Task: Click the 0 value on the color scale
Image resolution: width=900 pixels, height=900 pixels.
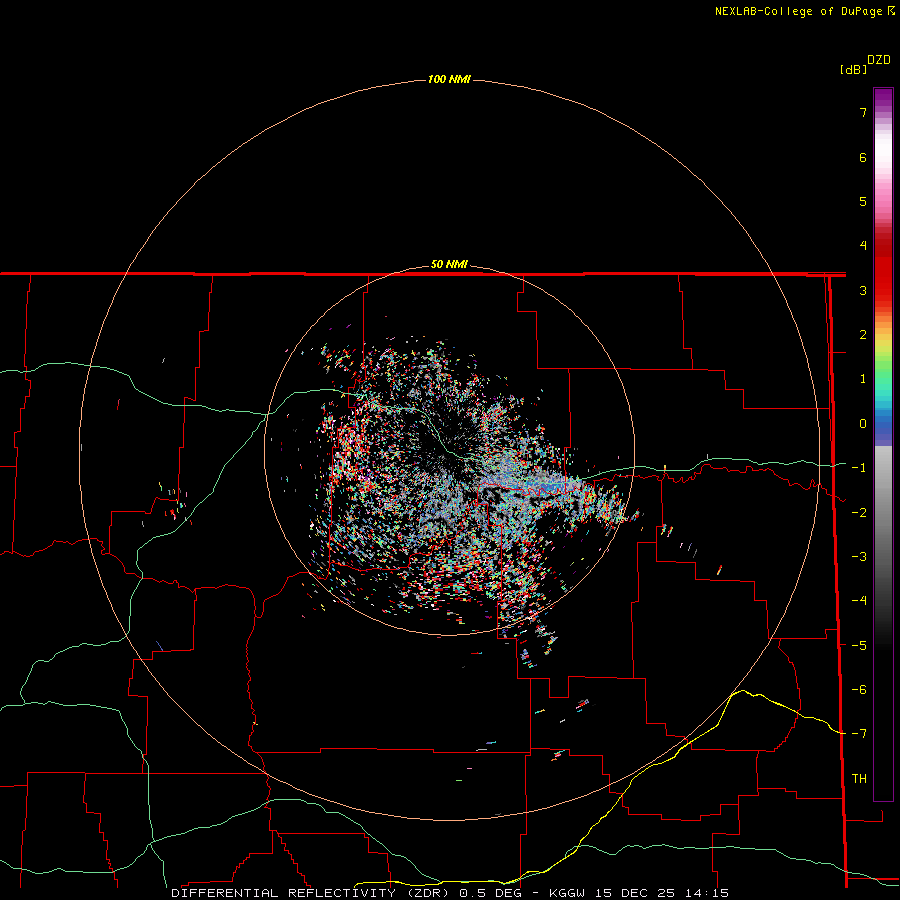Action: pos(863,424)
